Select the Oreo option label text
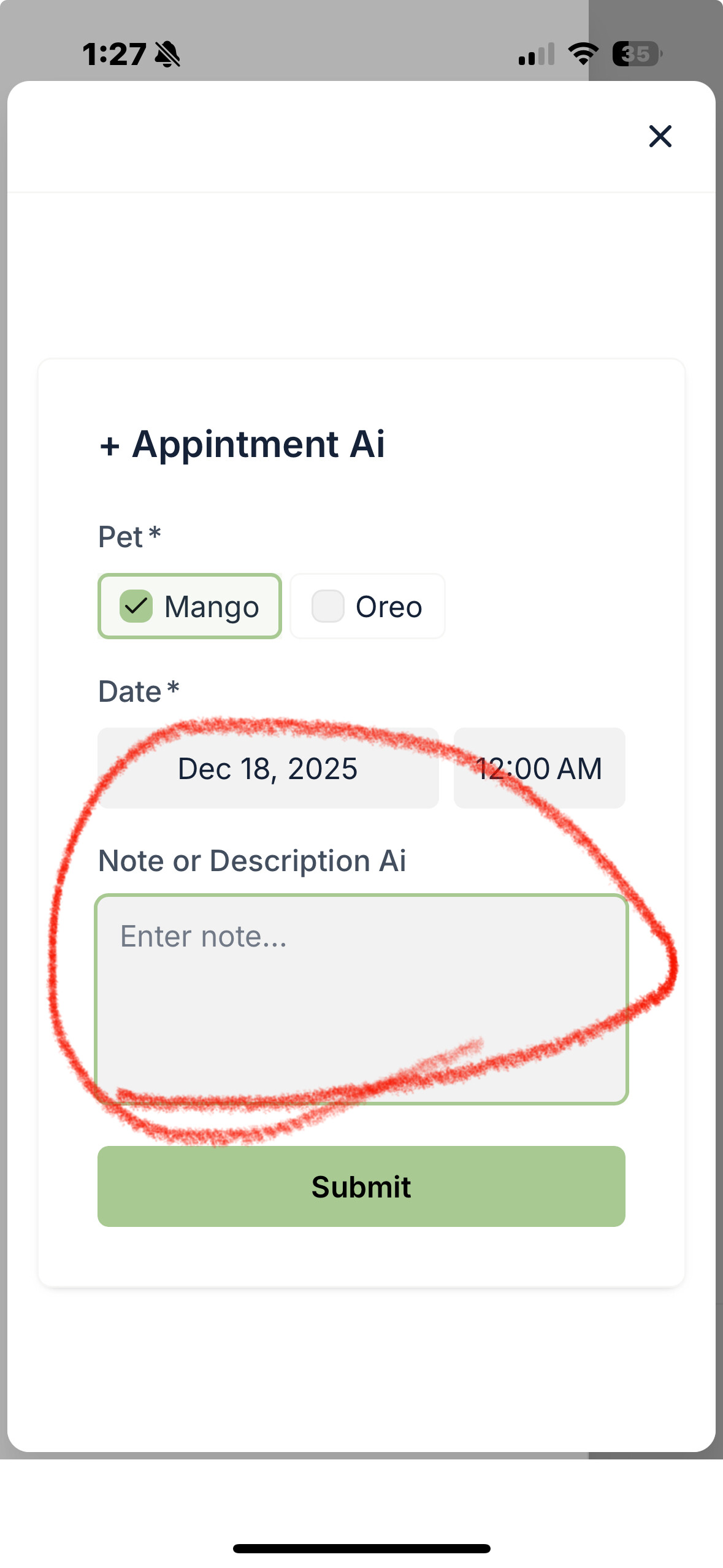This screenshot has width=723, height=1568. [x=389, y=607]
